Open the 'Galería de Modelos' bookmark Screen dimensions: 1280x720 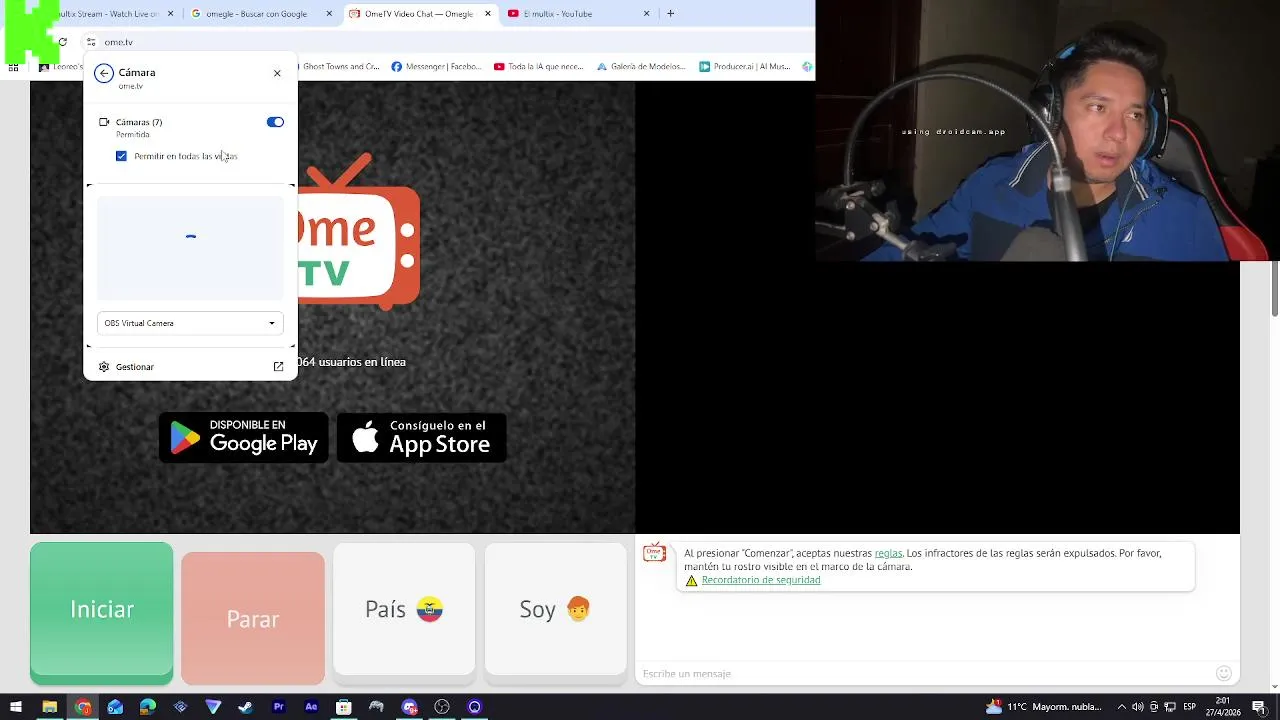[641, 67]
